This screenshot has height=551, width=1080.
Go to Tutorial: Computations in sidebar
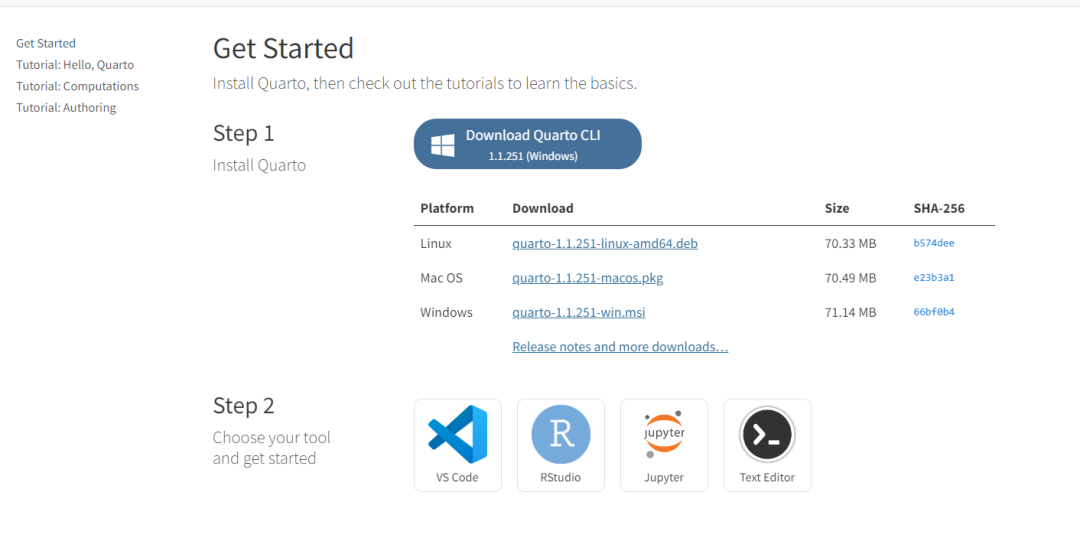coord(77,86)
